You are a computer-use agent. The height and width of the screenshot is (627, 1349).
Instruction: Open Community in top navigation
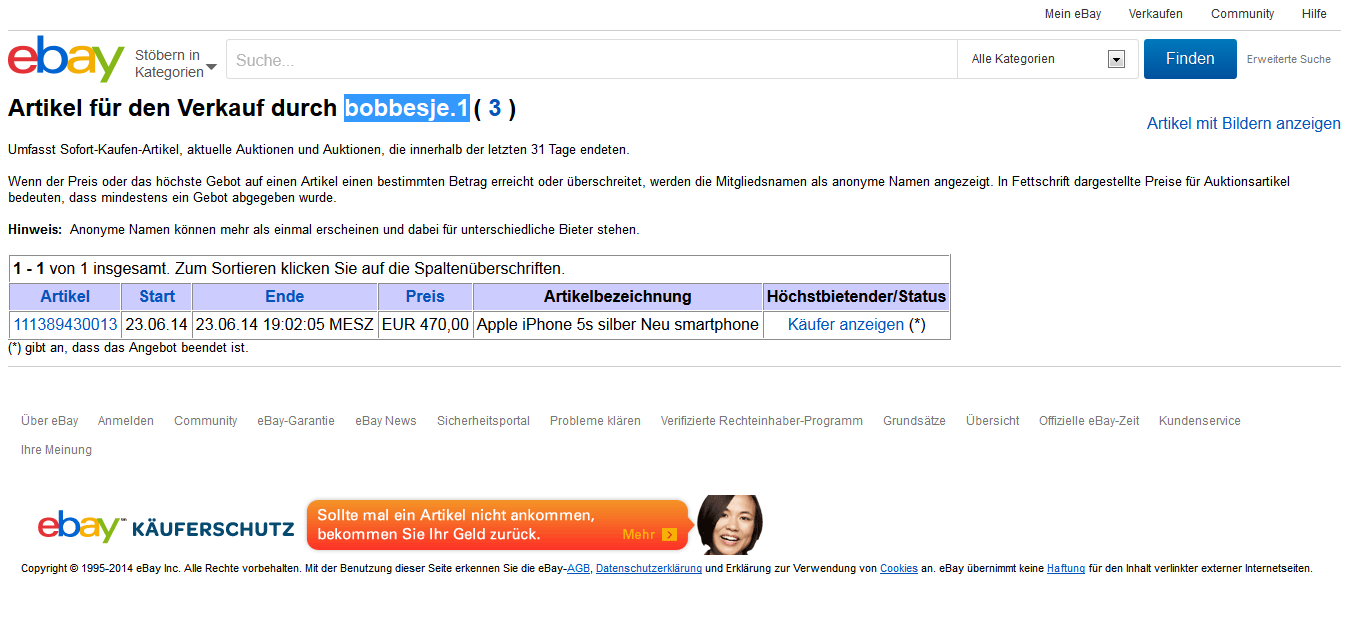point(1242,14)
